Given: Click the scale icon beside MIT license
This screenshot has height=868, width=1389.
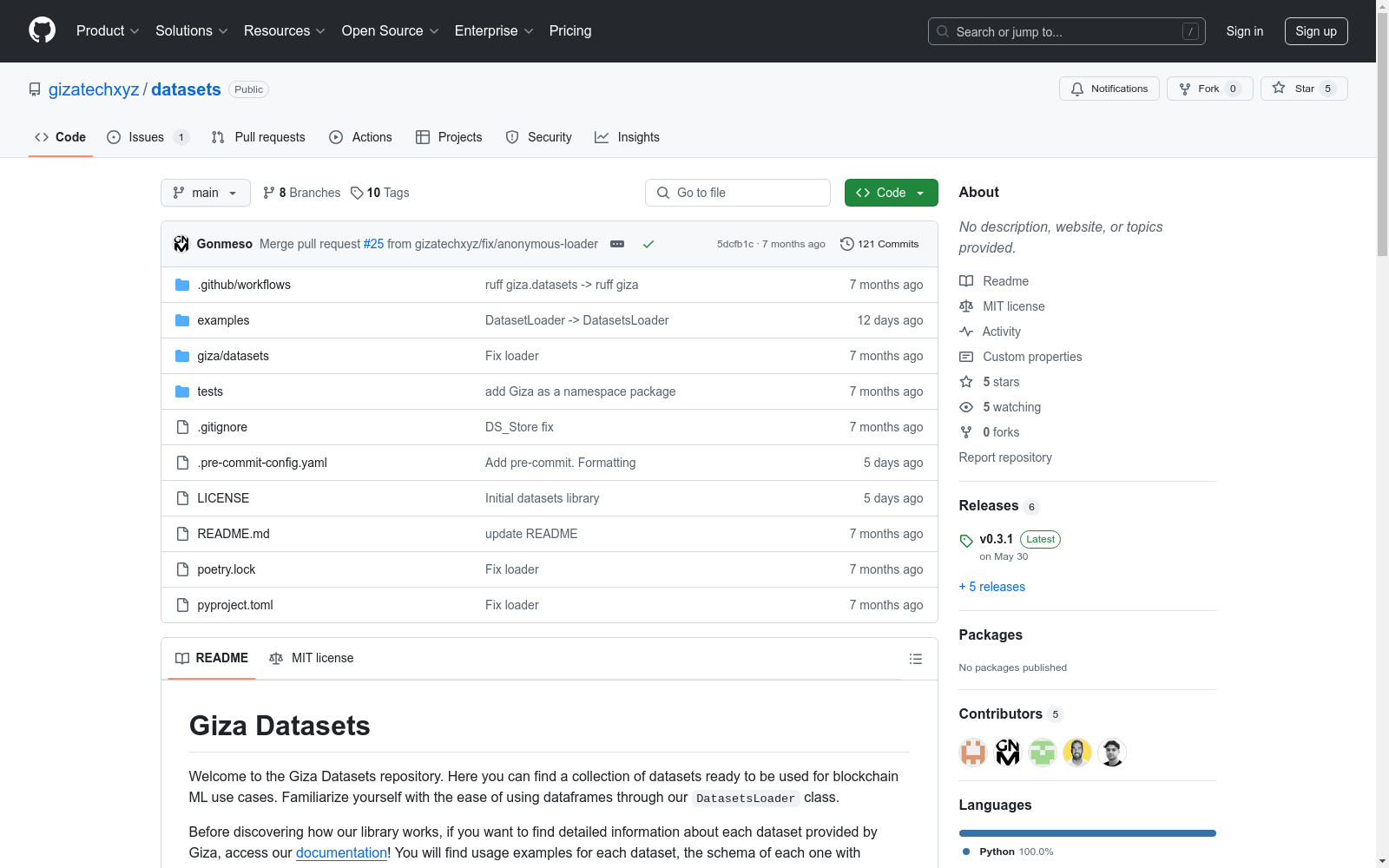Looking at the screenshot, I should point(966,306).
